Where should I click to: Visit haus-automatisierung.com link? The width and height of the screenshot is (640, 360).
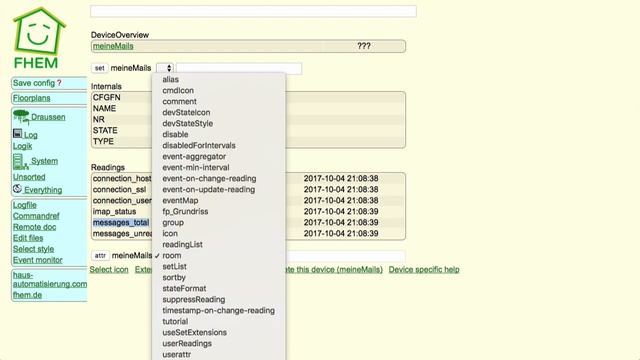click(x=50, y=280)
